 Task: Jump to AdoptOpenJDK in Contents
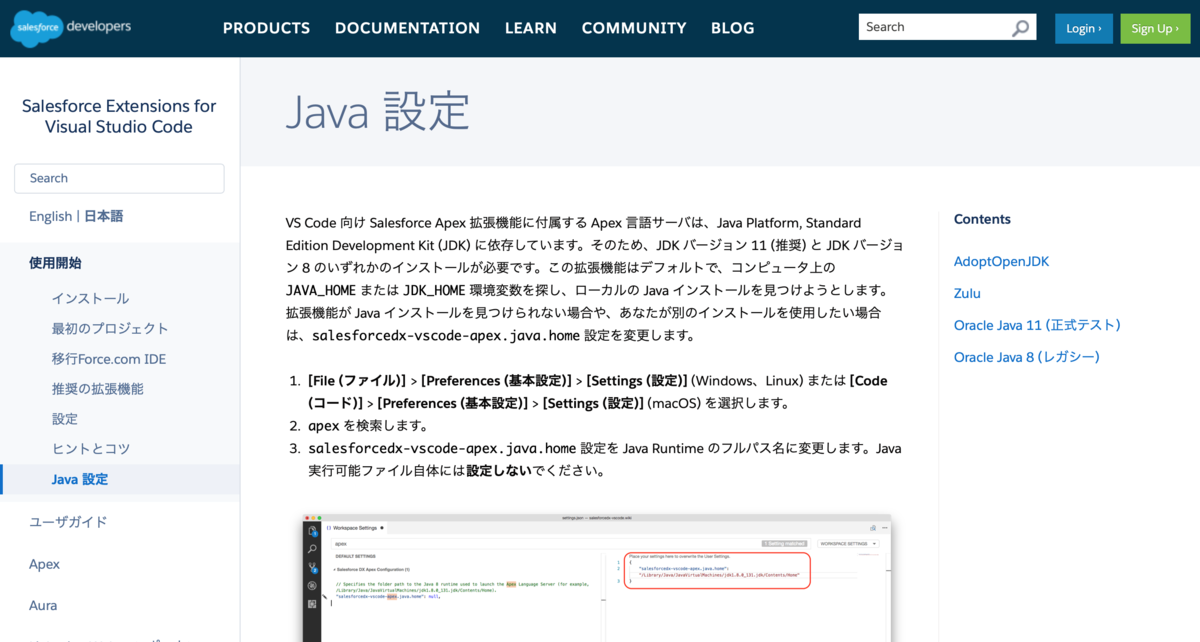click(x=1001, y=261)
